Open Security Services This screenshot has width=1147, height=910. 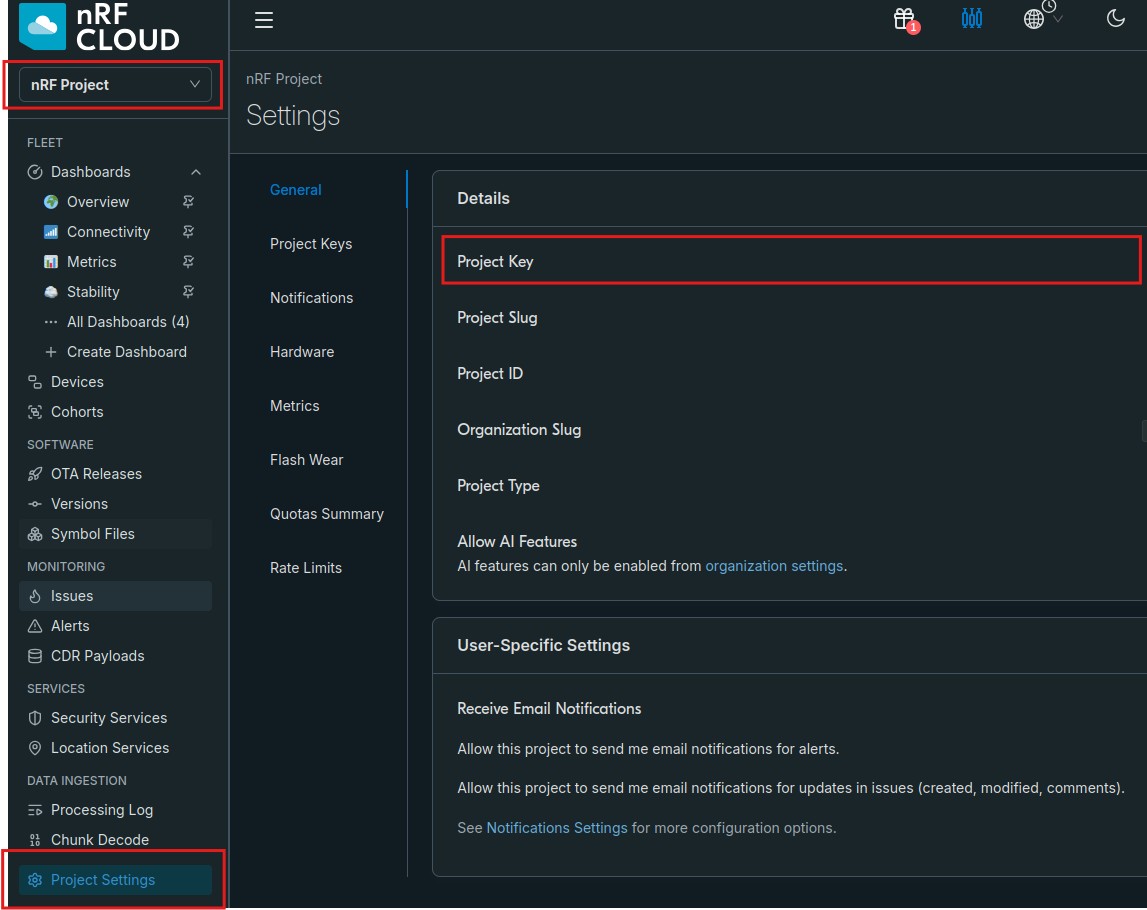point(109,718)
